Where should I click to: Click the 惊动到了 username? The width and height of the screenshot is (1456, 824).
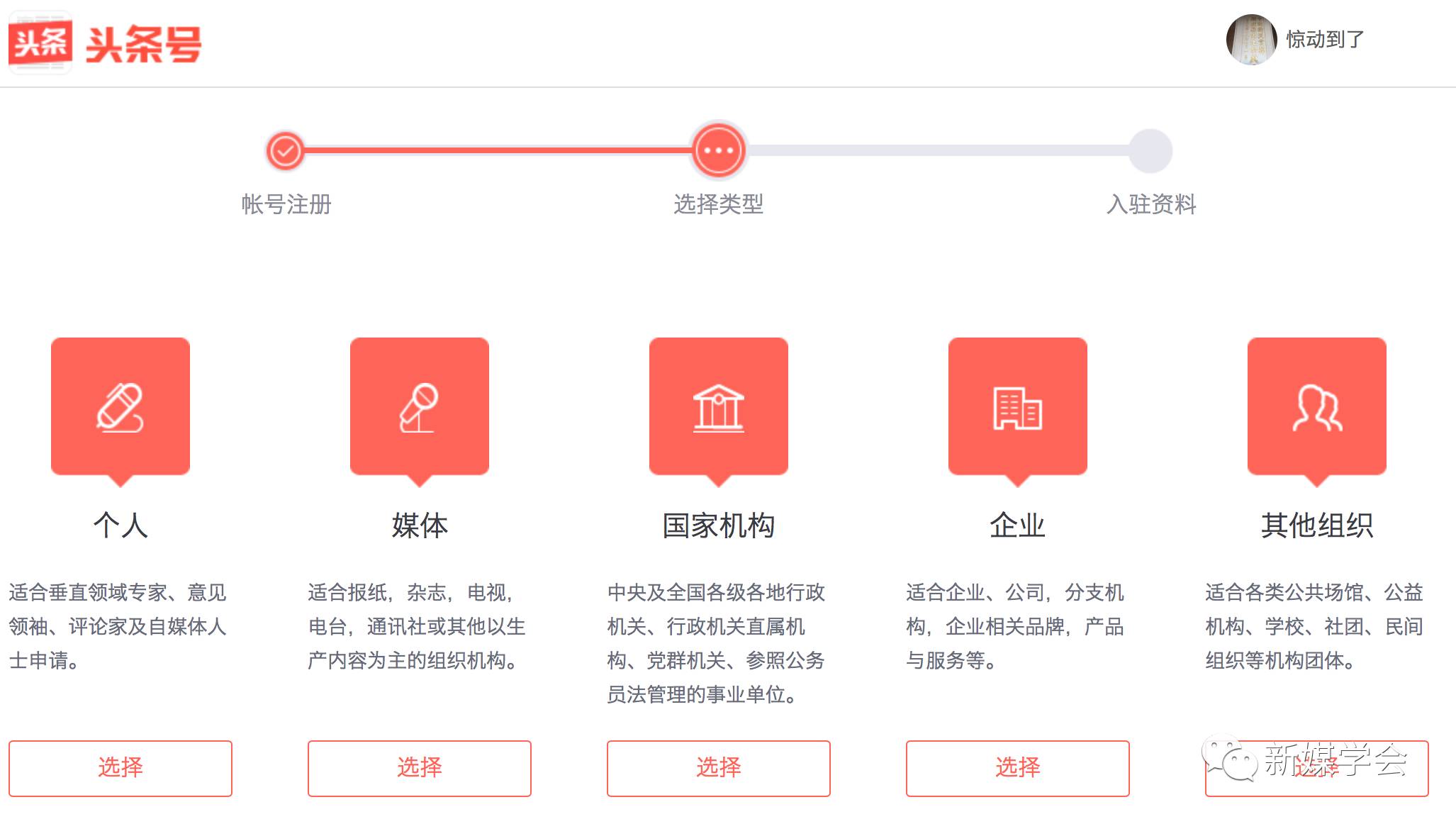(1325, 40)
